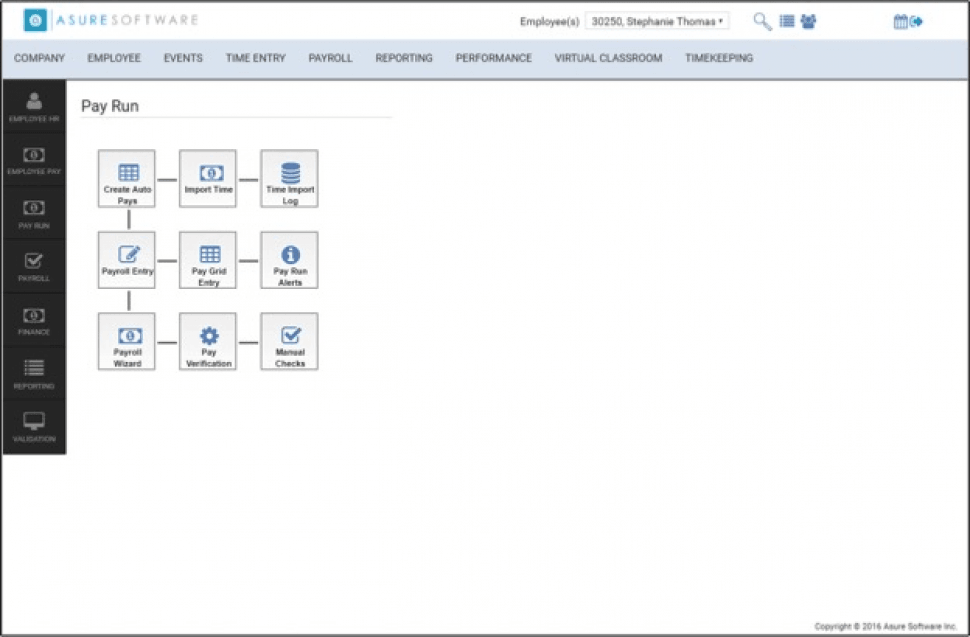Select the Import Time icon
The width and height of the screenshot is (970, 637).
(x=207, y=178)
